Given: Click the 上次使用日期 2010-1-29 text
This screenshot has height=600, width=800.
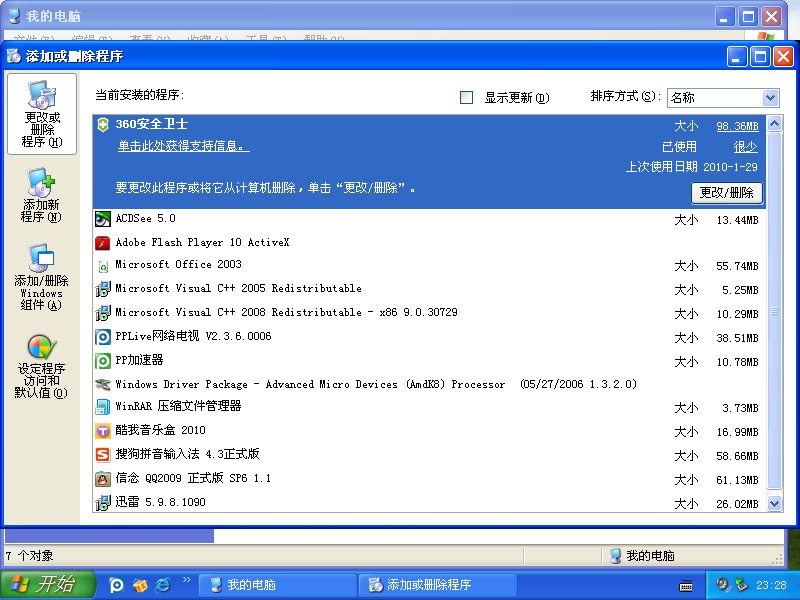Looking at the screenshot, I should click(692, 167).
